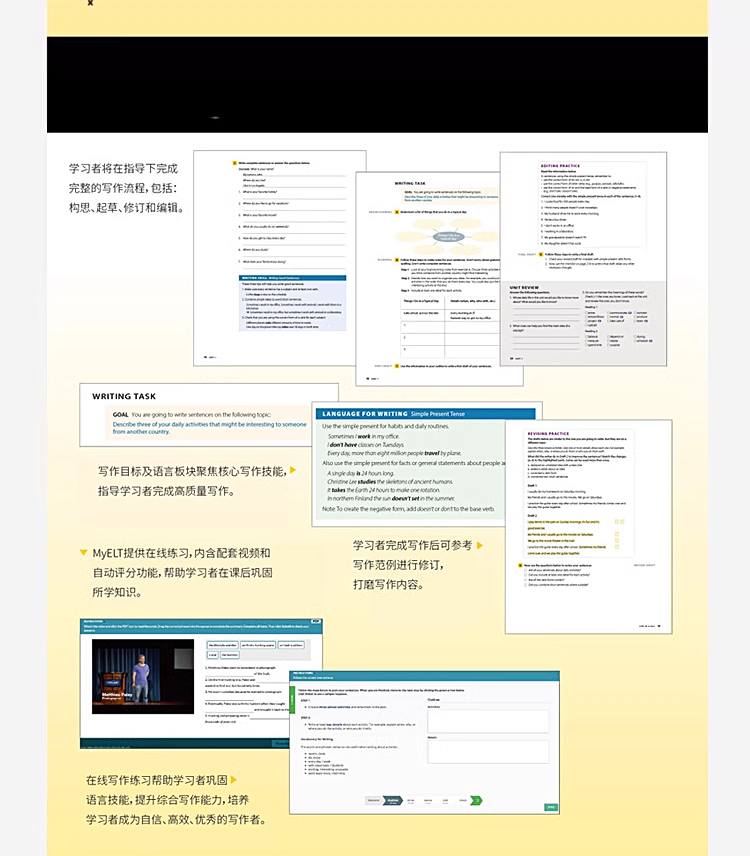This screenshot has width=750, height=856.
Task: Click the teal instructions header of the outline exercise
Action: click(424, 676)
